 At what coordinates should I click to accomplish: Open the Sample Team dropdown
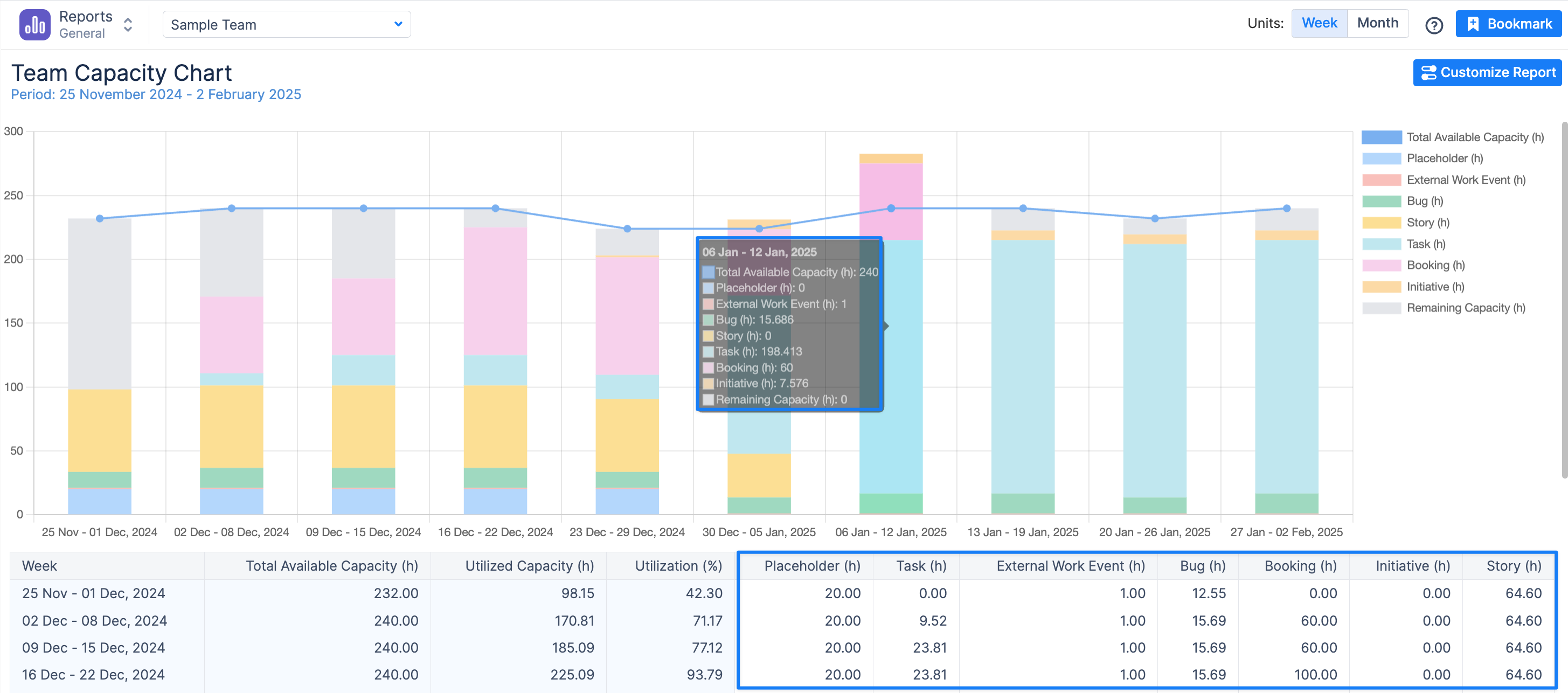286,24
